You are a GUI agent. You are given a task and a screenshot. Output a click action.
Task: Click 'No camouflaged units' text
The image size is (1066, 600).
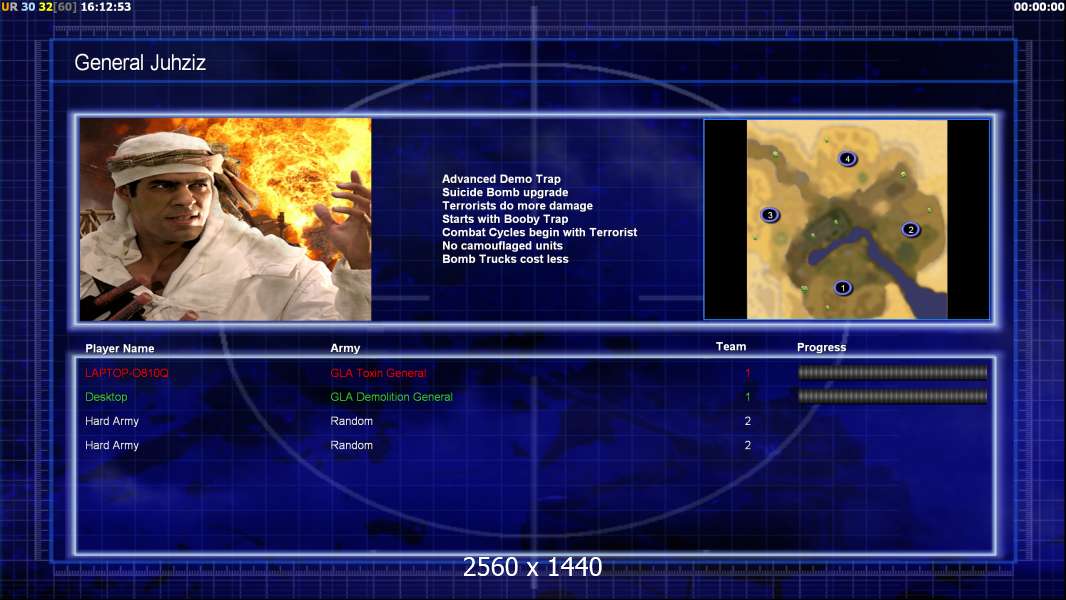502,245
